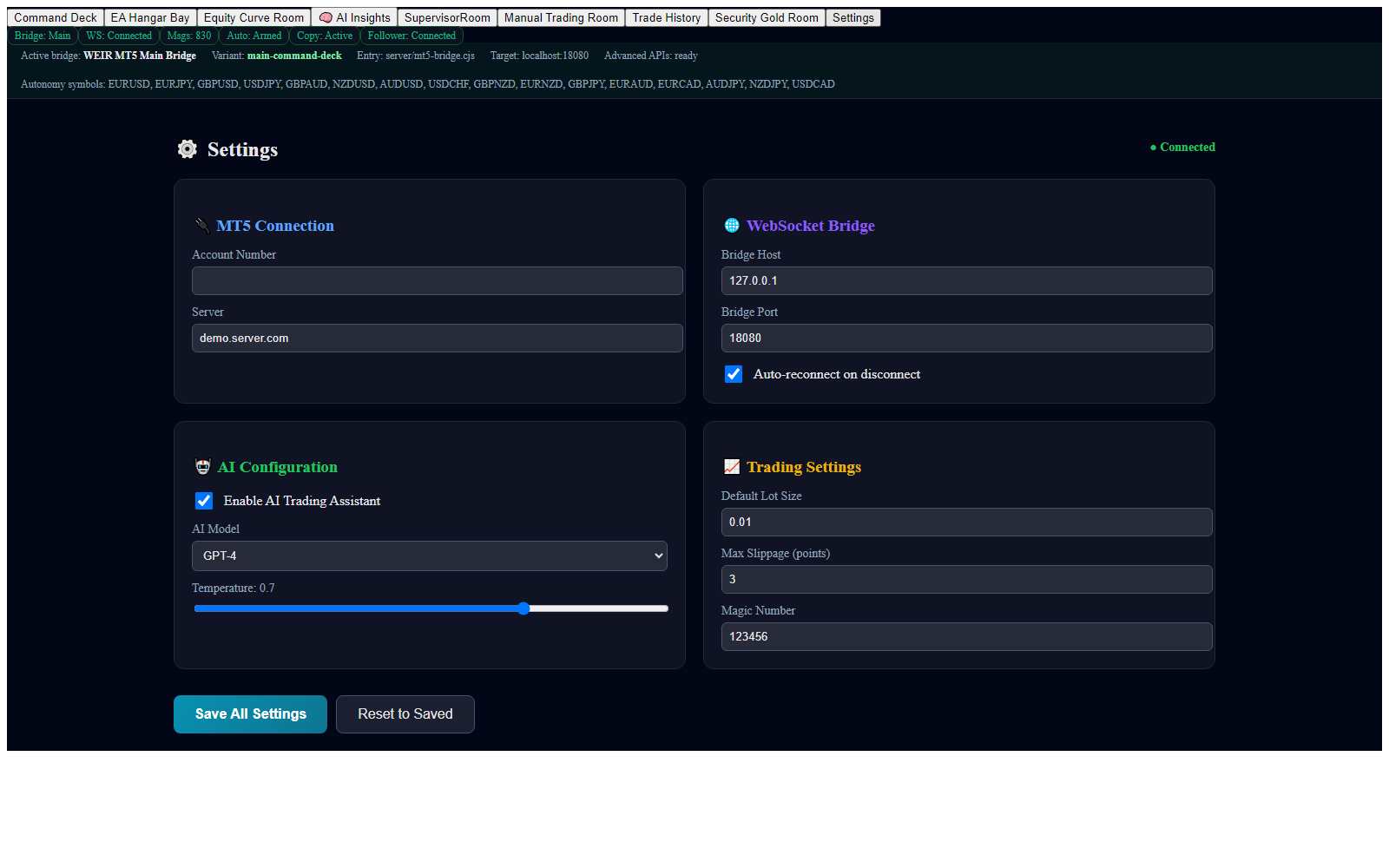Click the Entry: server/mt5-bridge.cjs text
The width and height of the screenshot is (1389, 868).
click(416, 56)
